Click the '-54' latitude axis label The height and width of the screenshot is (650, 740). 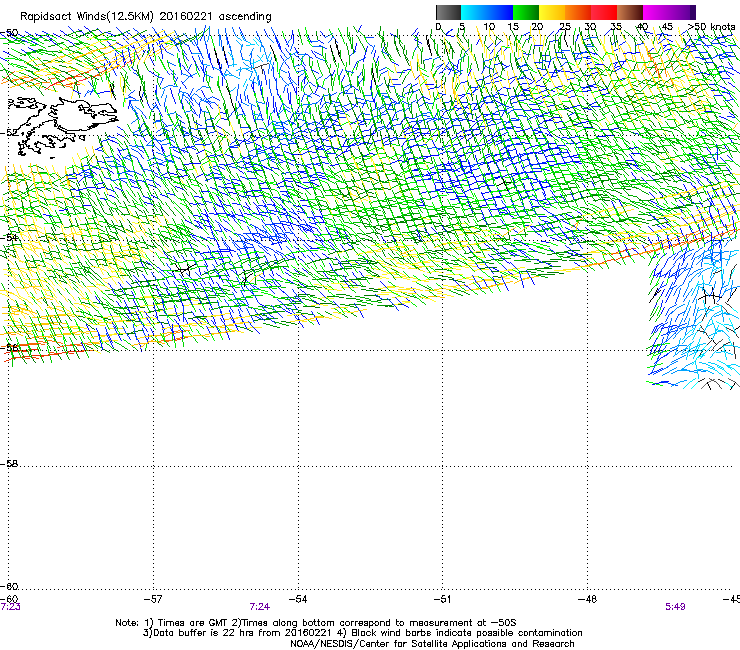click(9, 238)
